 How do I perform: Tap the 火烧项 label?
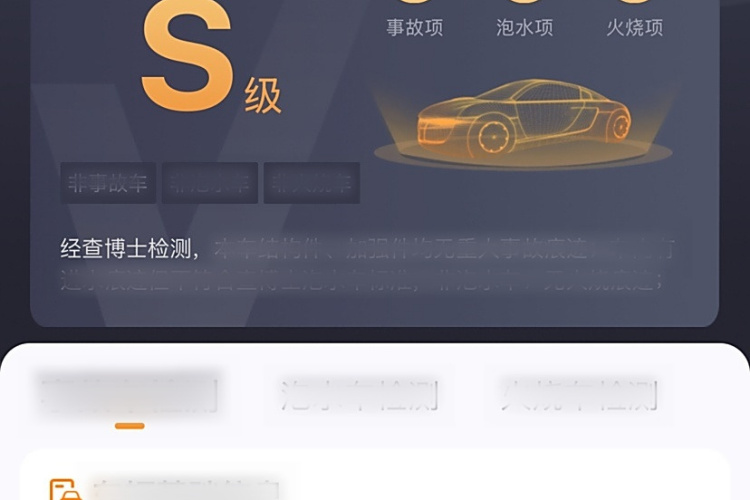[x=635, y=28]
